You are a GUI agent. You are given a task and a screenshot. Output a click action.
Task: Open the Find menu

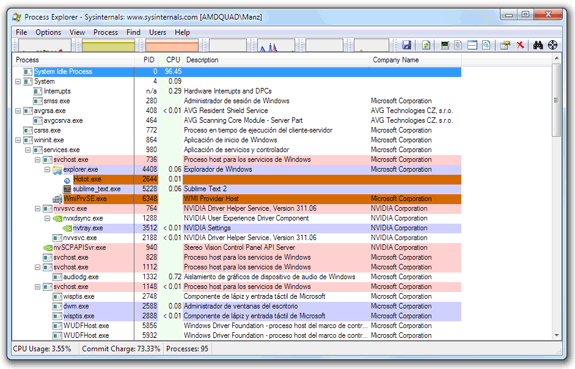[x=133, y=32]
